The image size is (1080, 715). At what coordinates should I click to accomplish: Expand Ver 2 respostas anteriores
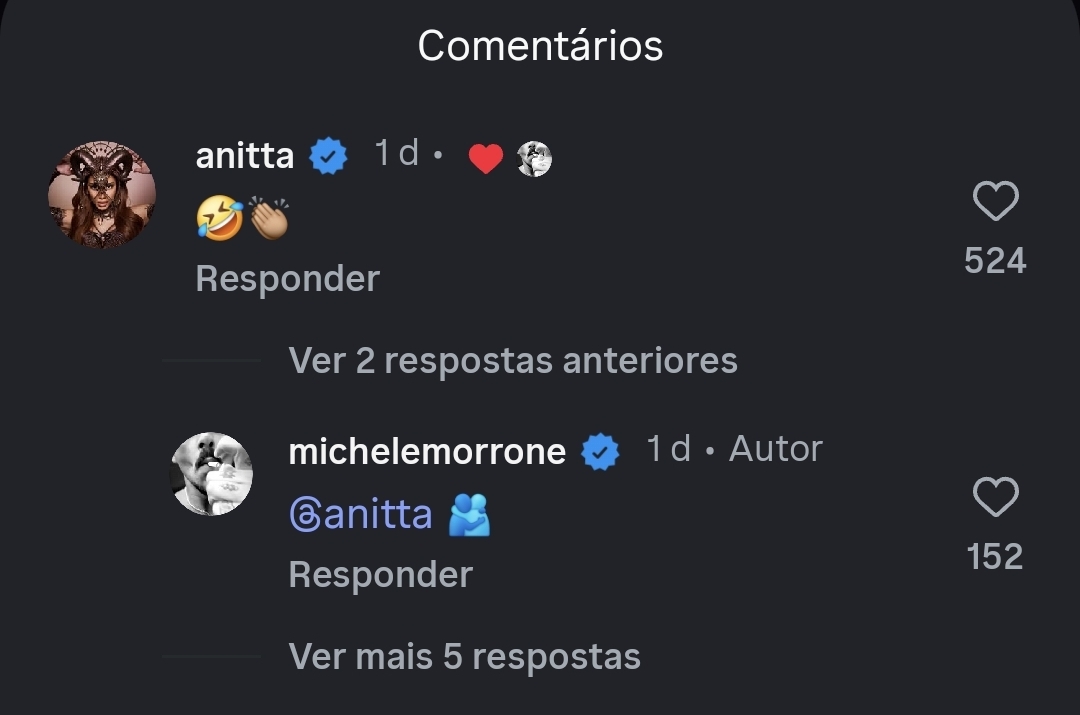tap(512, 360)
